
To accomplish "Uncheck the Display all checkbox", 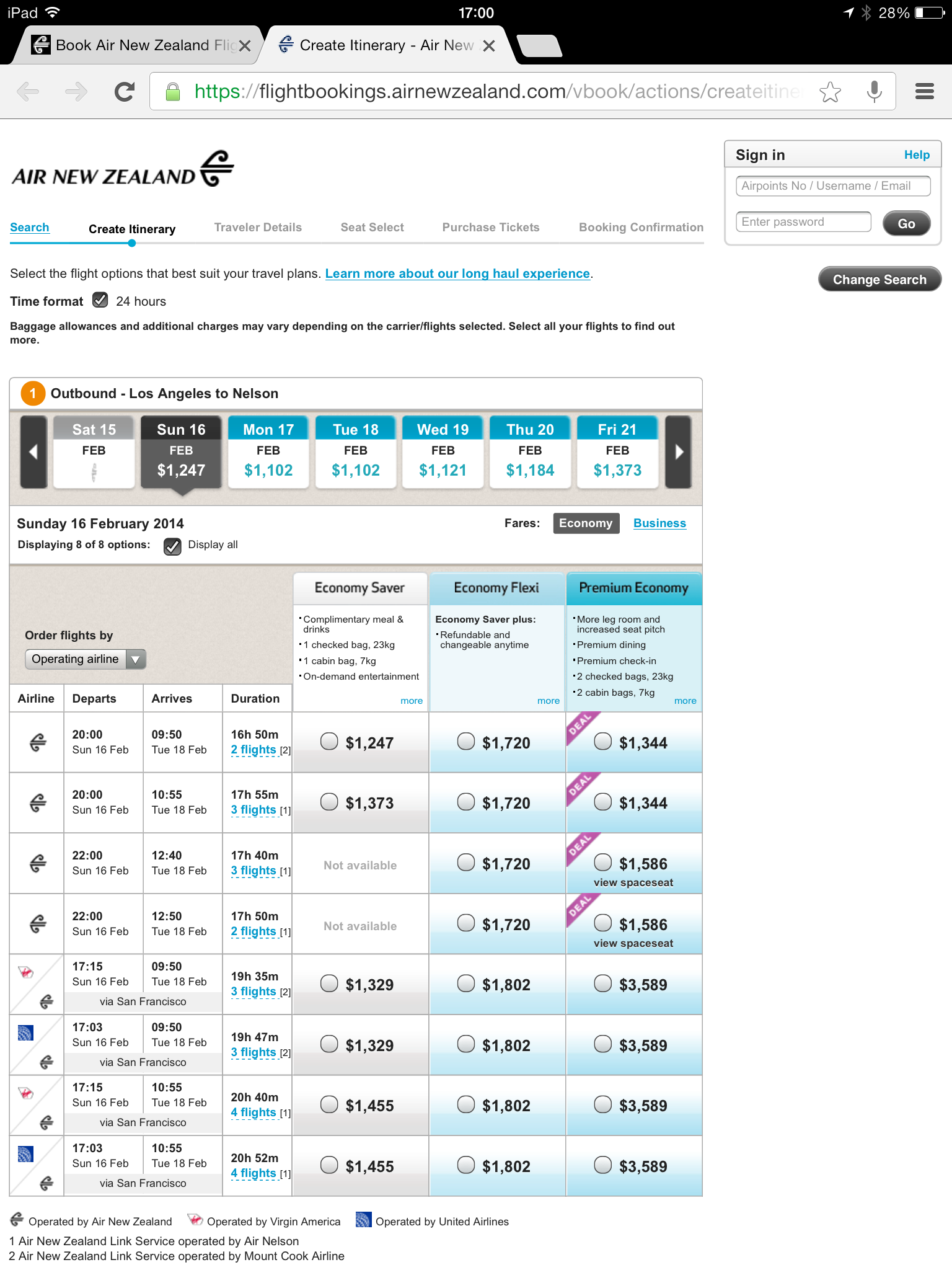I will pyautogui.click(x=172, y=546).
